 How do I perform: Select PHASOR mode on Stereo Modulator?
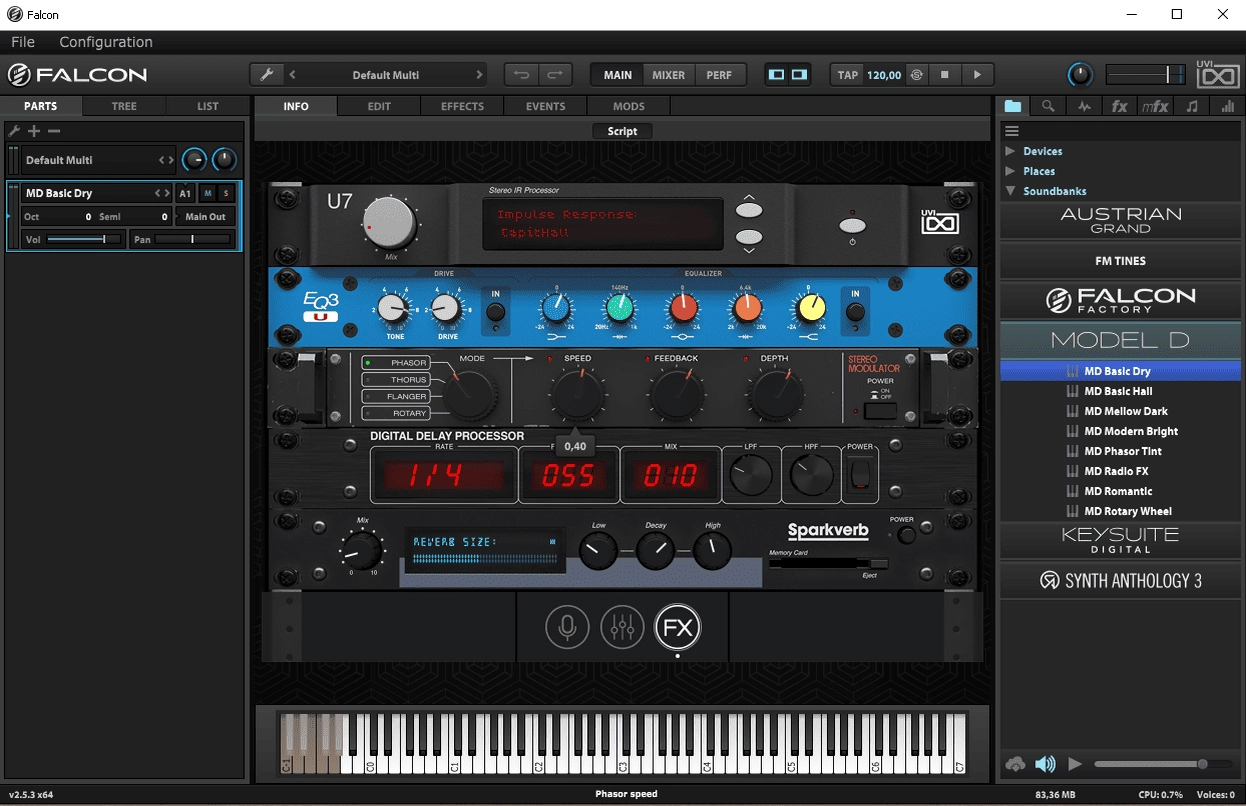coord(396,363)
